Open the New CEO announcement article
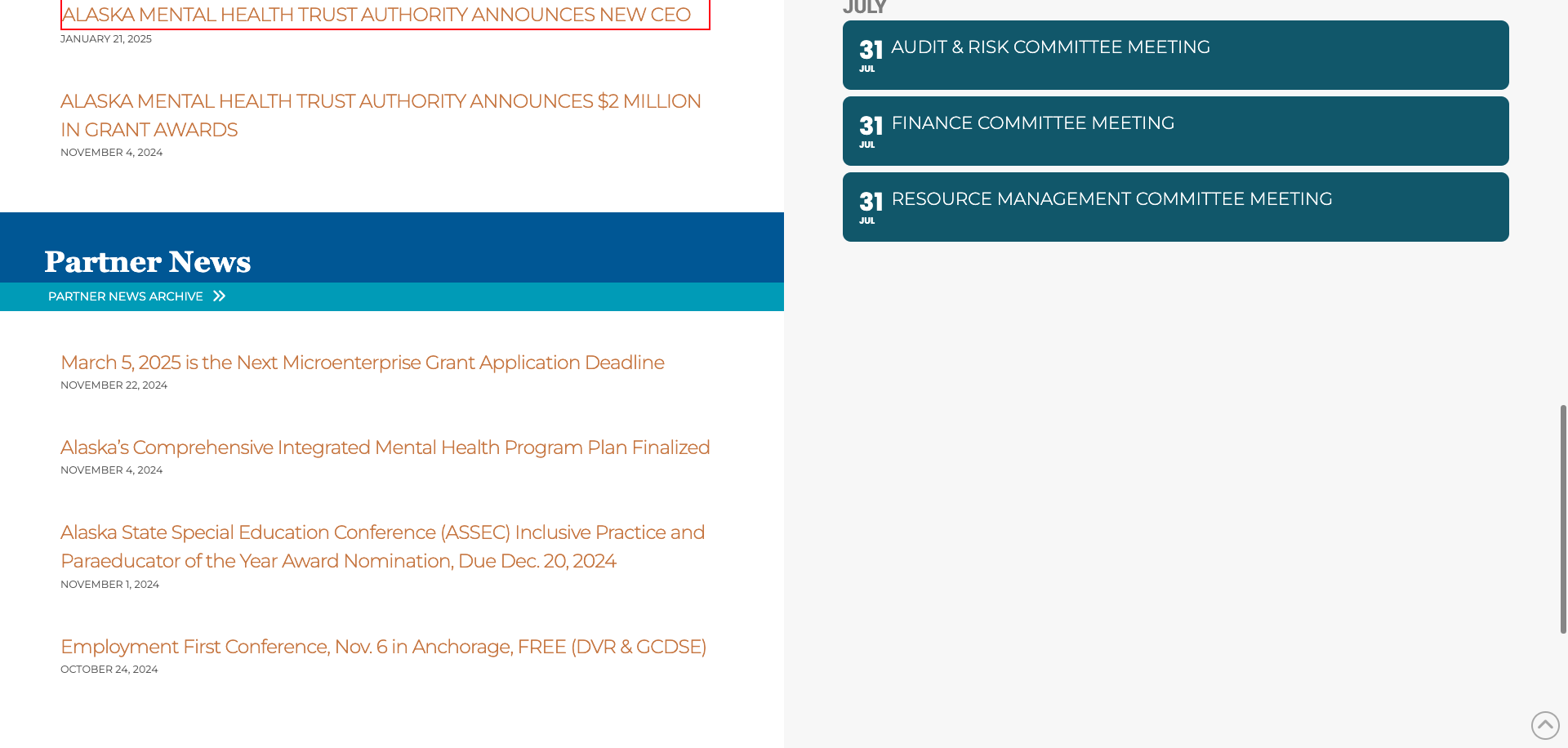1568x748 pixels. pos(376,15)
